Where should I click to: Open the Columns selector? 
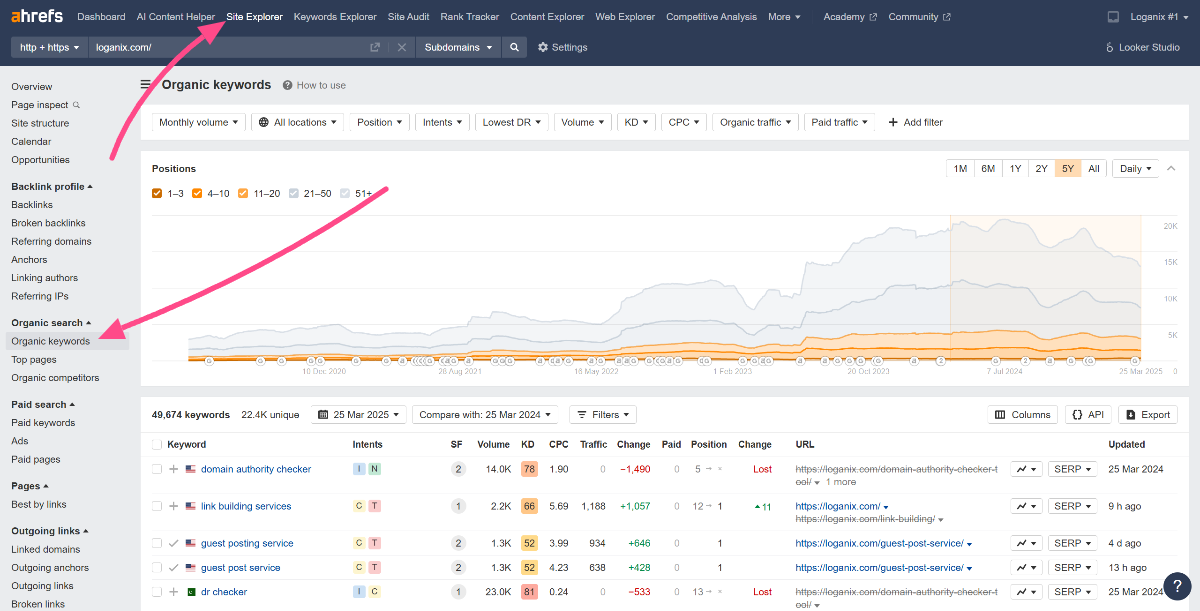coord(1023,414)
